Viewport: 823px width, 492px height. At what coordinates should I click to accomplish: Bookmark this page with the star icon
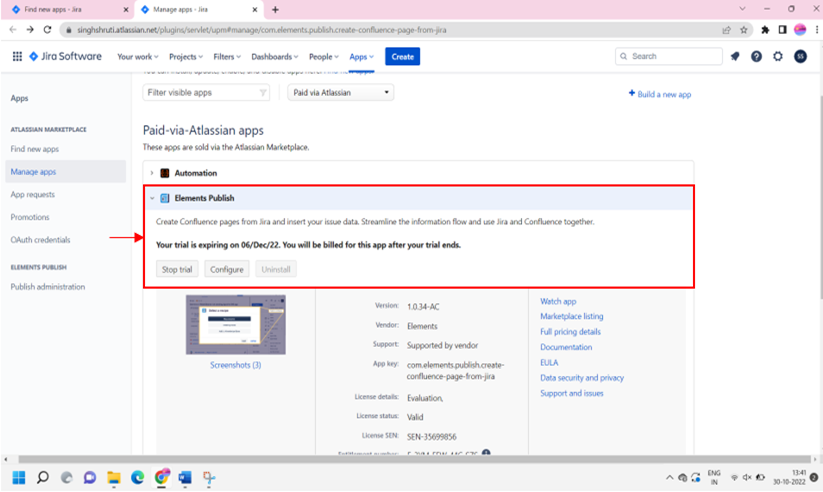[x=744, y=30]
